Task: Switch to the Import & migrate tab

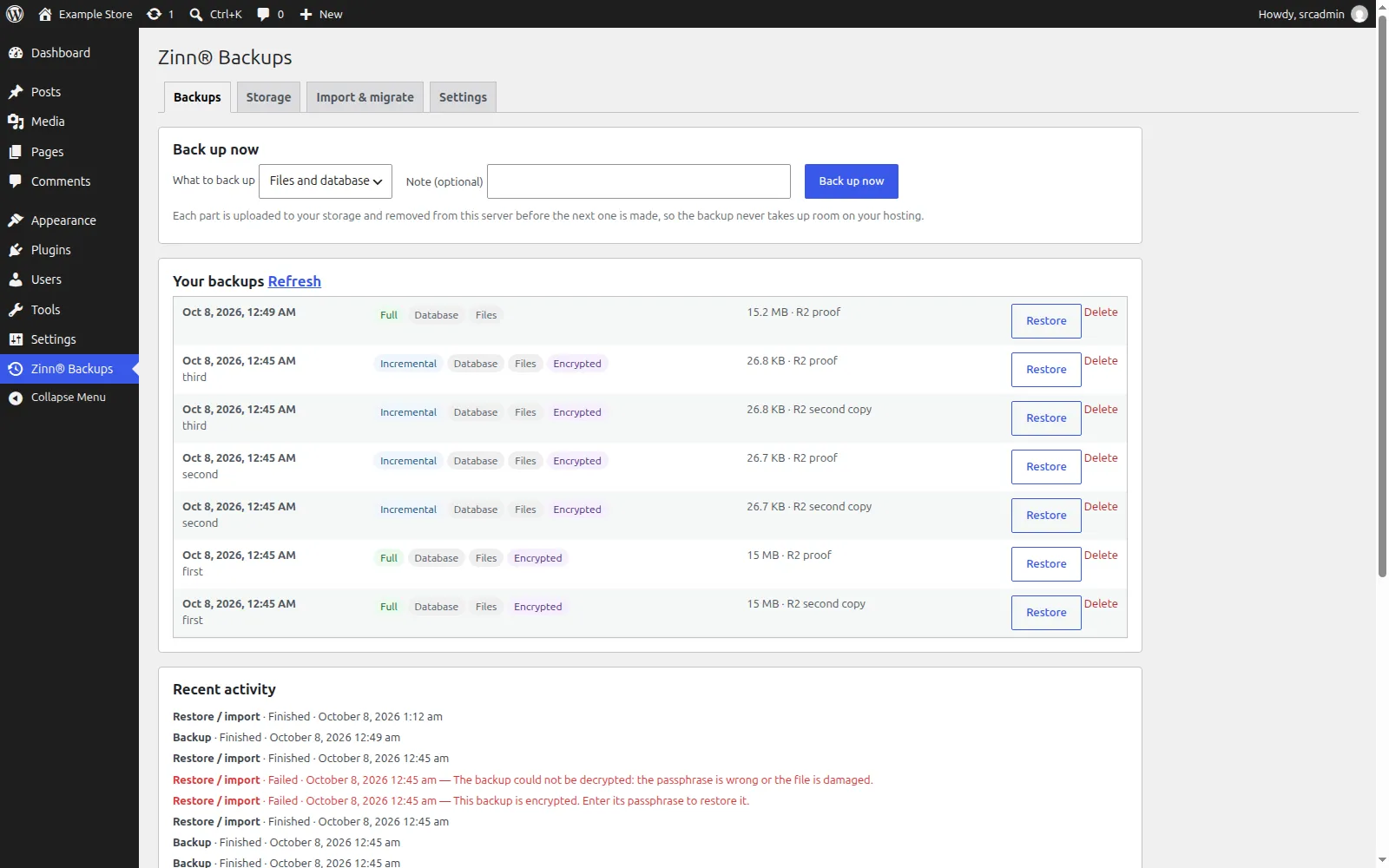Action: 365,97
